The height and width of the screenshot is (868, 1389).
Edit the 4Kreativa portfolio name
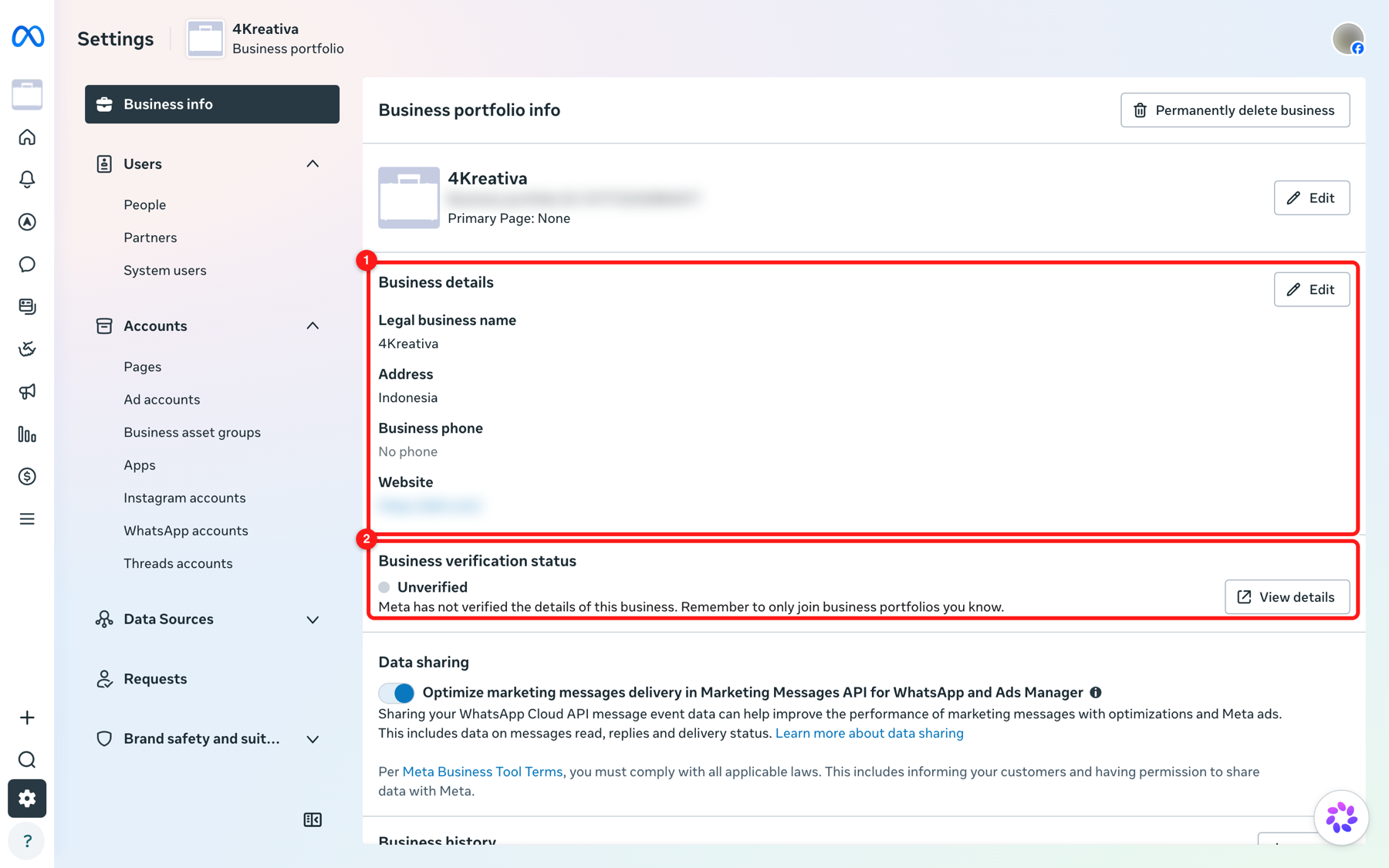[x=1311, y=198]
